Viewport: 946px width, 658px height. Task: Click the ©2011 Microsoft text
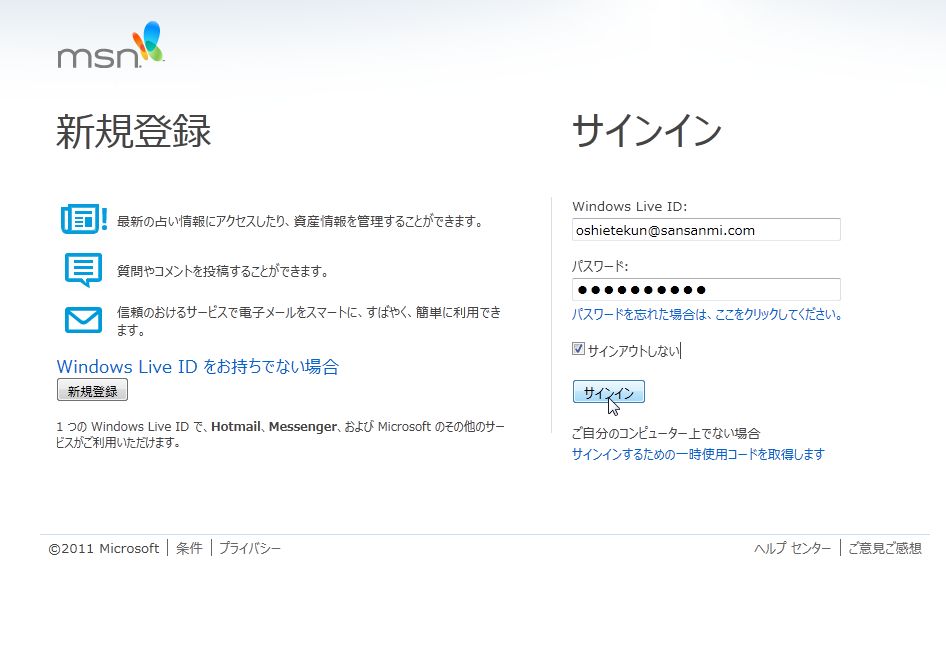104,549
